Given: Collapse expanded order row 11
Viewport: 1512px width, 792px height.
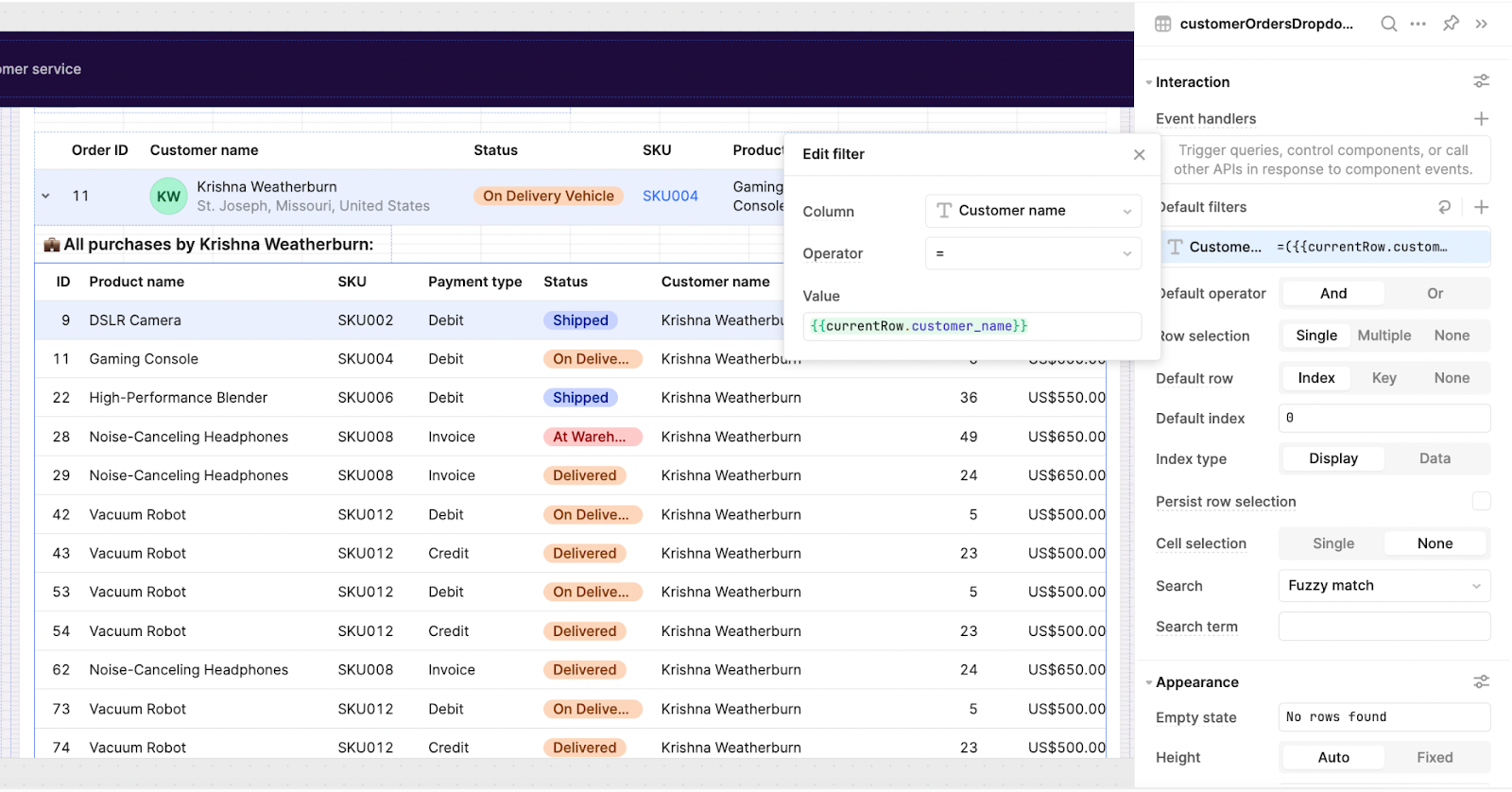Looking at the screenshot, I should [45, 197].
